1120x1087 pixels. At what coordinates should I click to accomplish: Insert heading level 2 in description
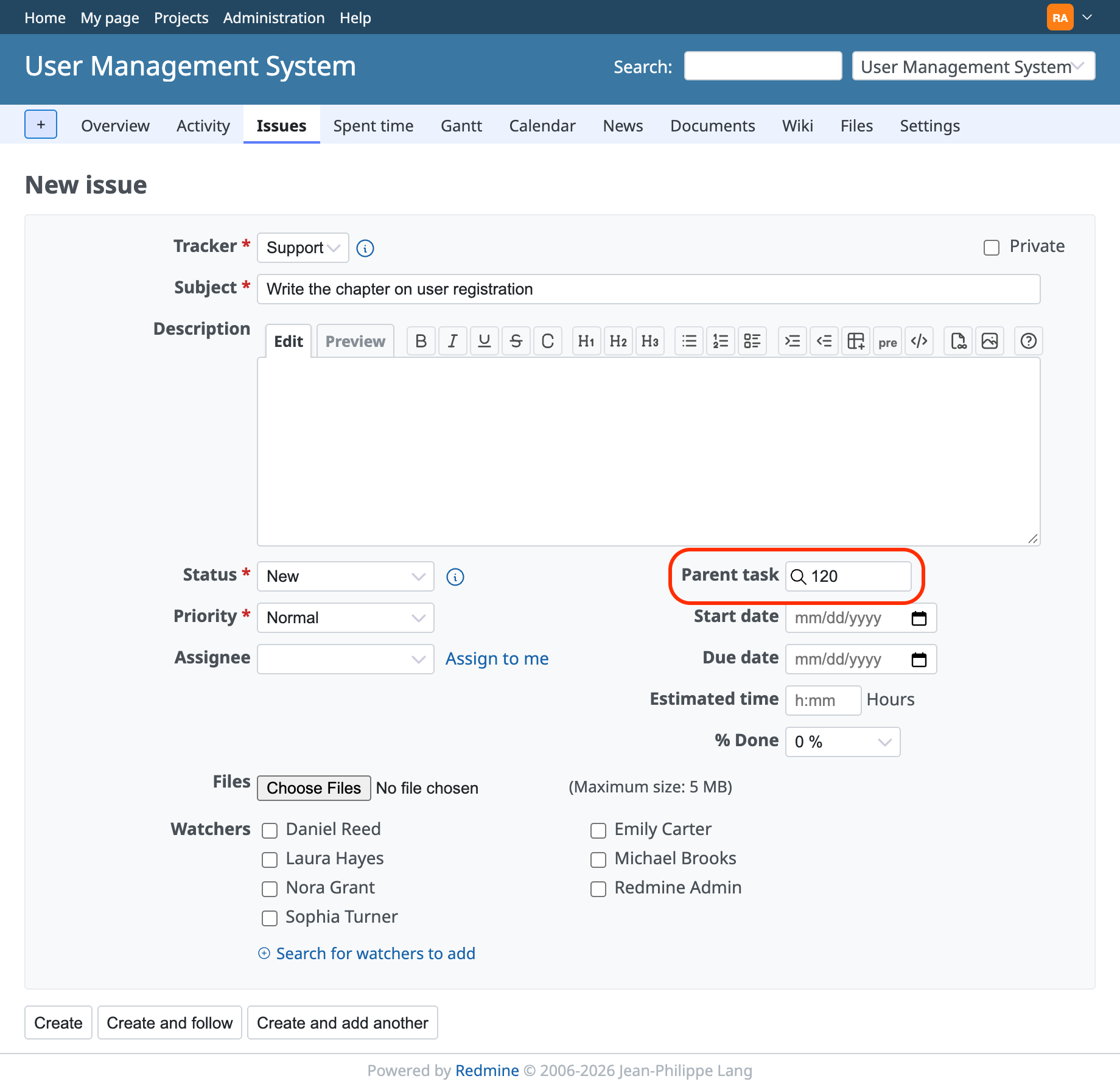(x=618, y=341)
